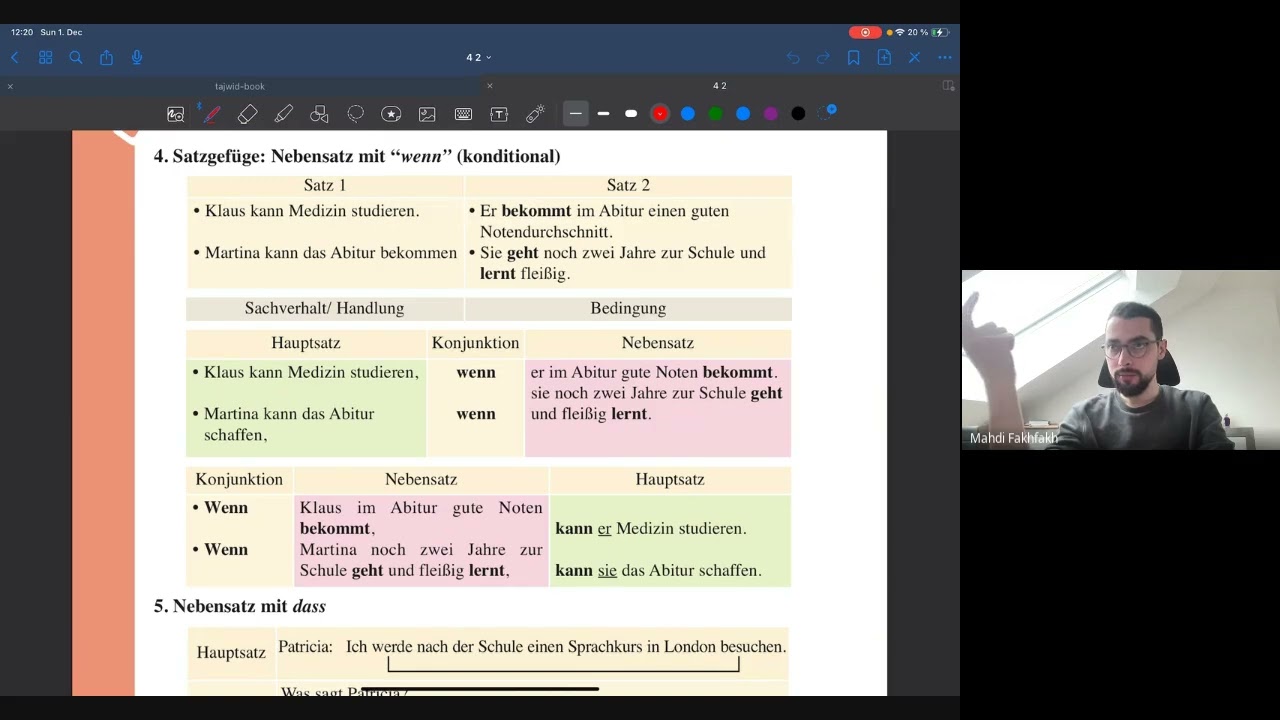Image resolution: width=1280 pixels, height=720 pixels.
Task: Add a new page
Action: coord(884,58)
